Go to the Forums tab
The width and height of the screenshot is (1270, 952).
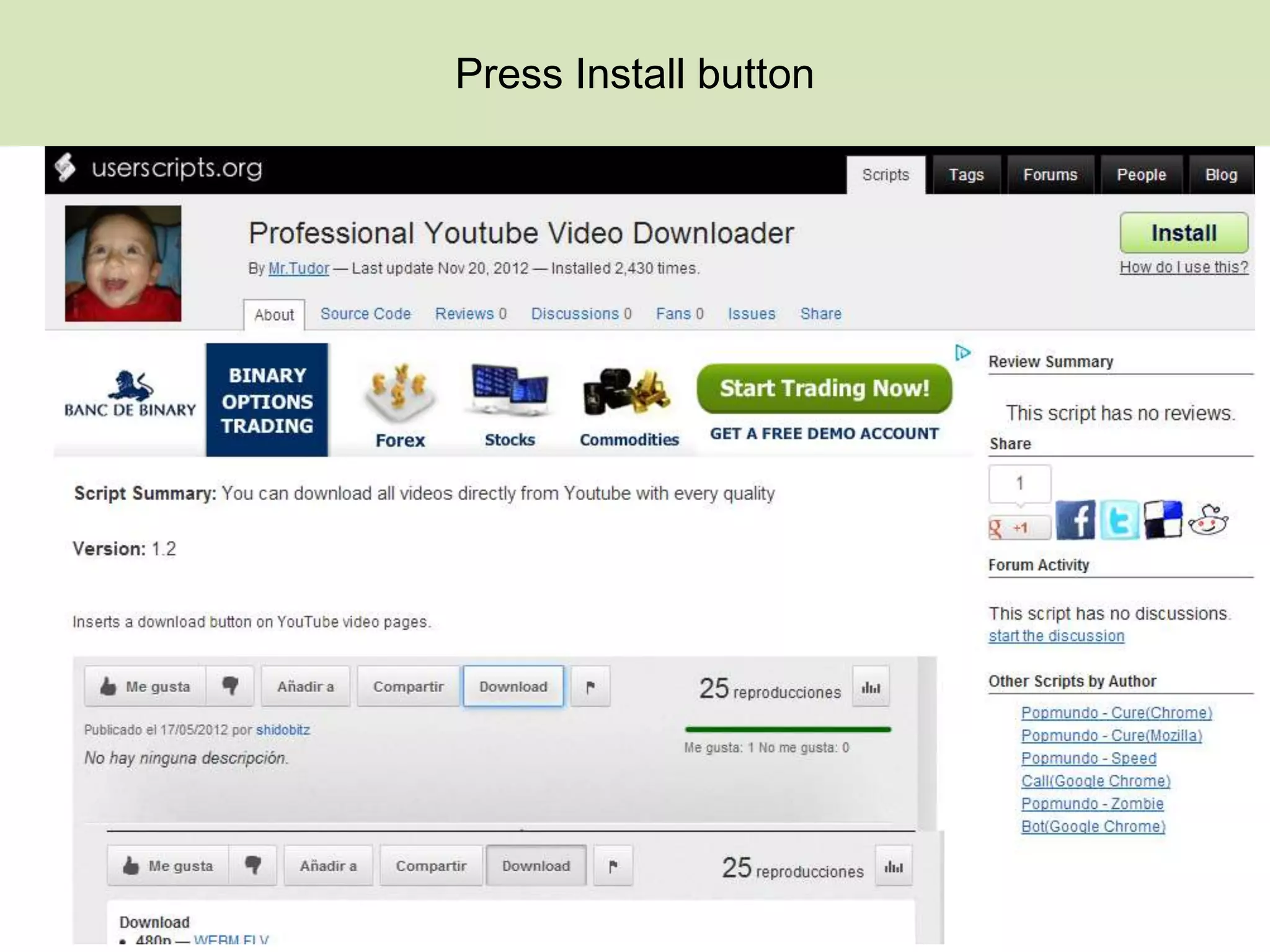[1050, 175]
